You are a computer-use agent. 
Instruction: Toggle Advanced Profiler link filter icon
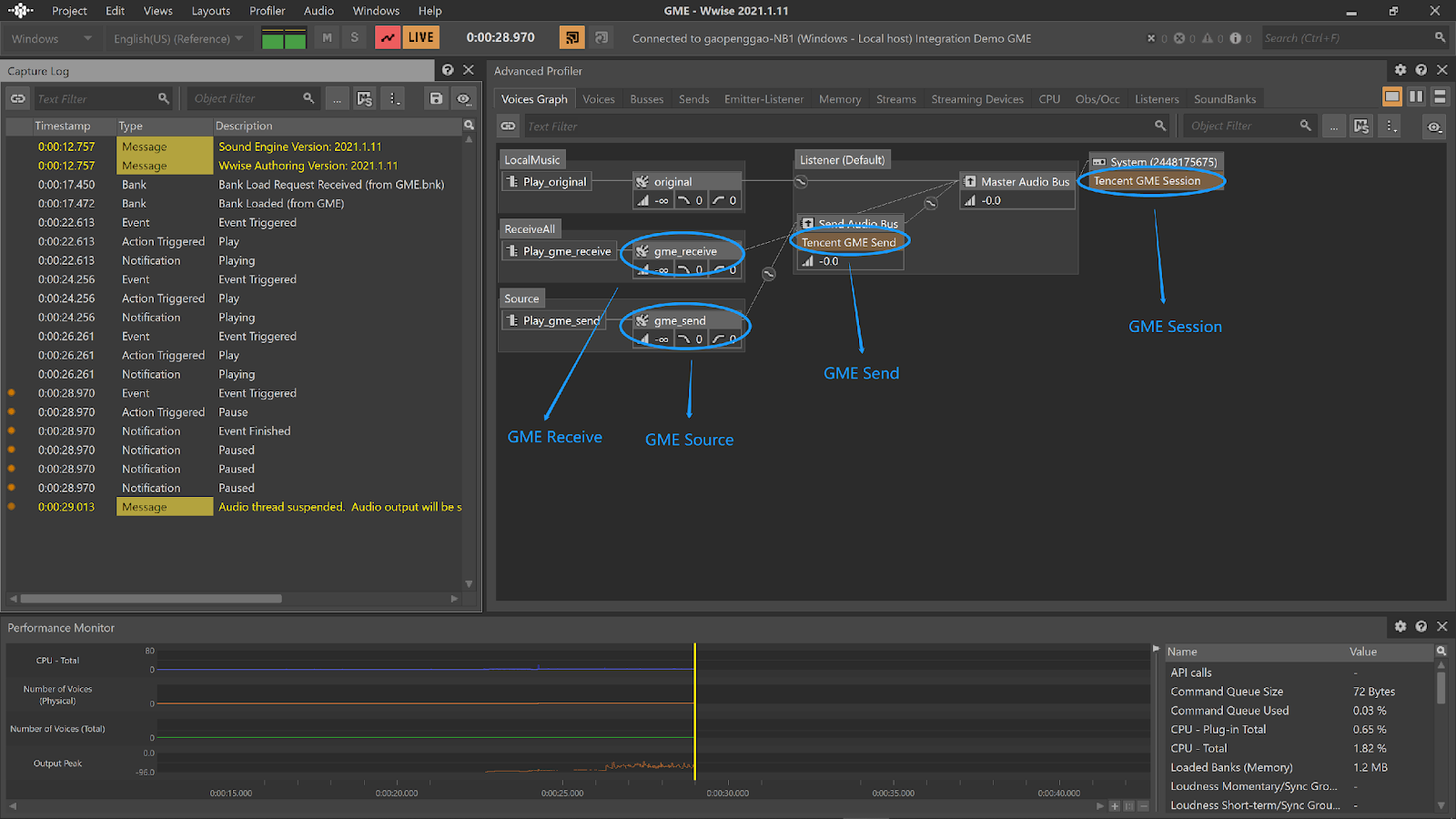tap(508, 126)
